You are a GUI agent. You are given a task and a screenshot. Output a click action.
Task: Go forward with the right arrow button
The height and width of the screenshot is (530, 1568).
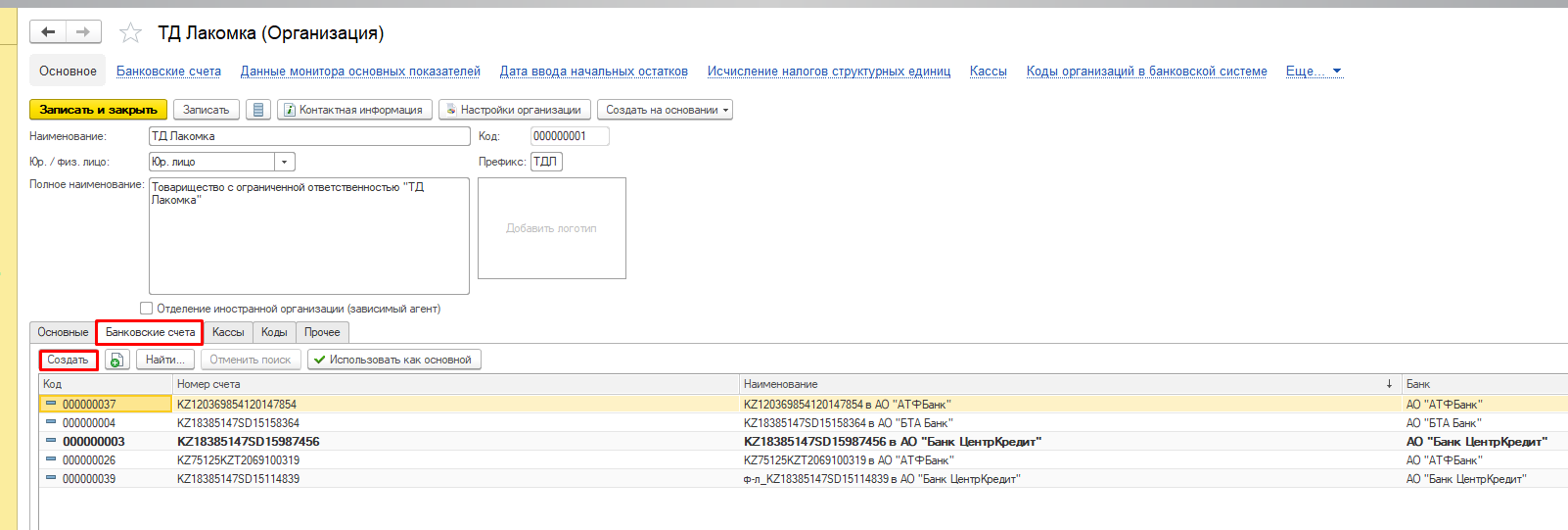[x=83, y=32]
